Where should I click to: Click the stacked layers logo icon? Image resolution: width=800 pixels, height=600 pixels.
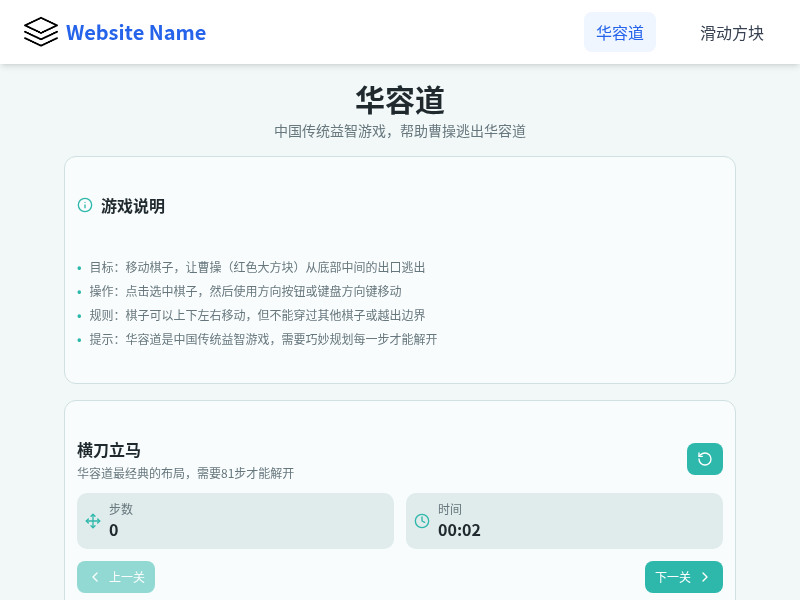click(x=39, y=31)
